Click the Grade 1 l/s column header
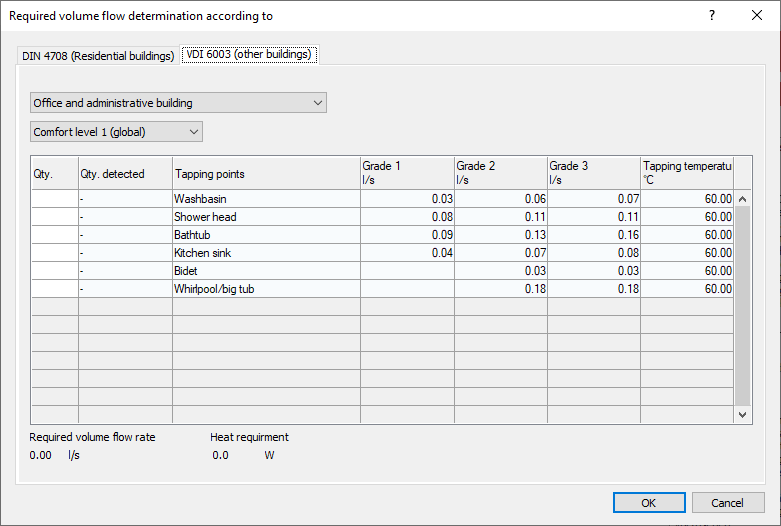Viewport: 781px width, 526px height. (x=407, y=173)
